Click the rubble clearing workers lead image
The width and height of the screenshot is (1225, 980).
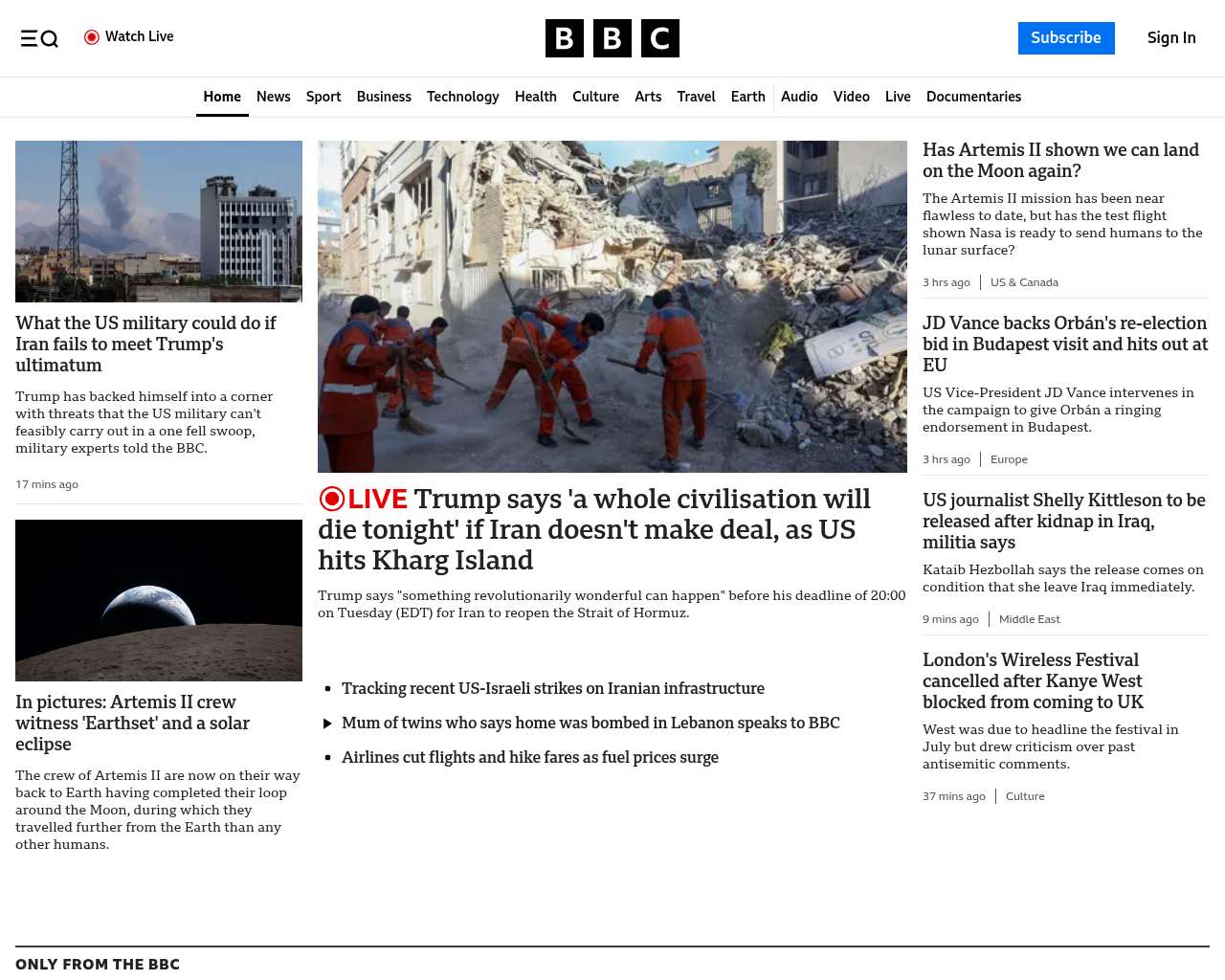click(x=612, y=306)
